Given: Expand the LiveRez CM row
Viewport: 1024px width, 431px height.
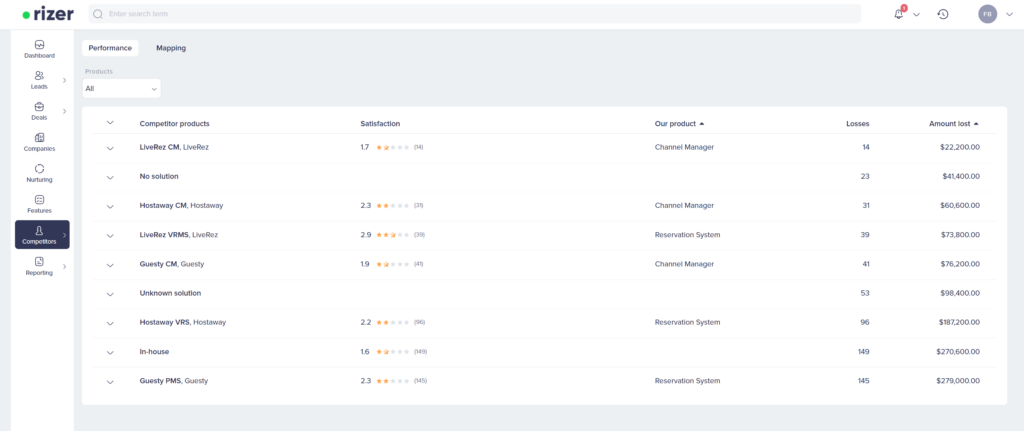Looking at the screenshot, I should (110, 147).
